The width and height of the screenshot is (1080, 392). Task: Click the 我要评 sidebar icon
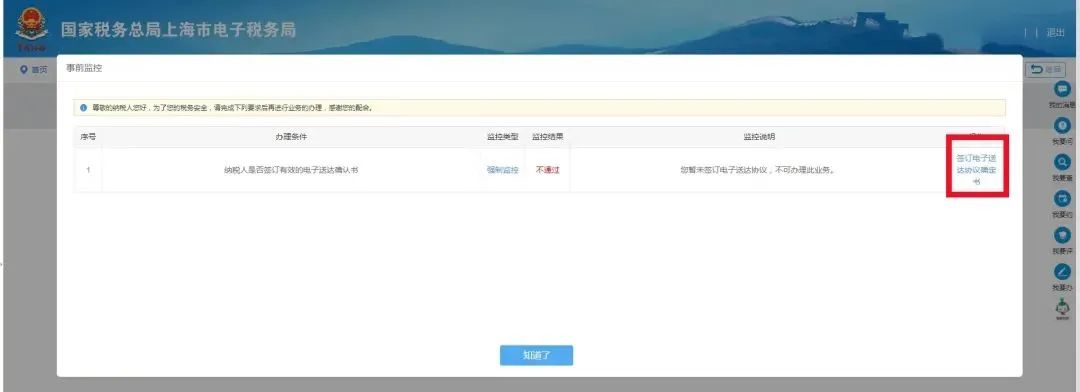click(1062, 235)
